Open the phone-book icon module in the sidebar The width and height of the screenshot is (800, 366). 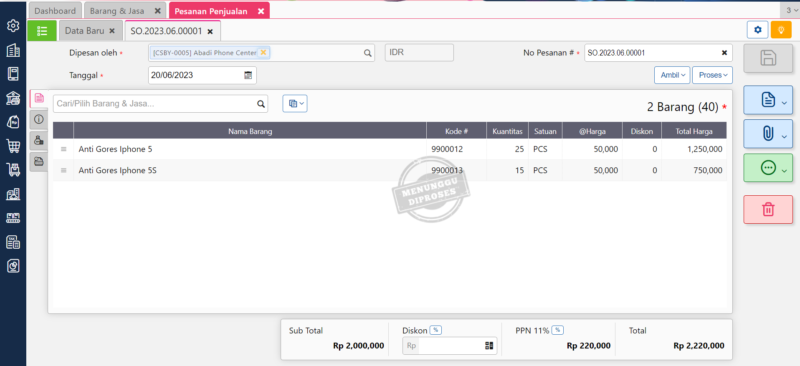[x=13, y=74]
